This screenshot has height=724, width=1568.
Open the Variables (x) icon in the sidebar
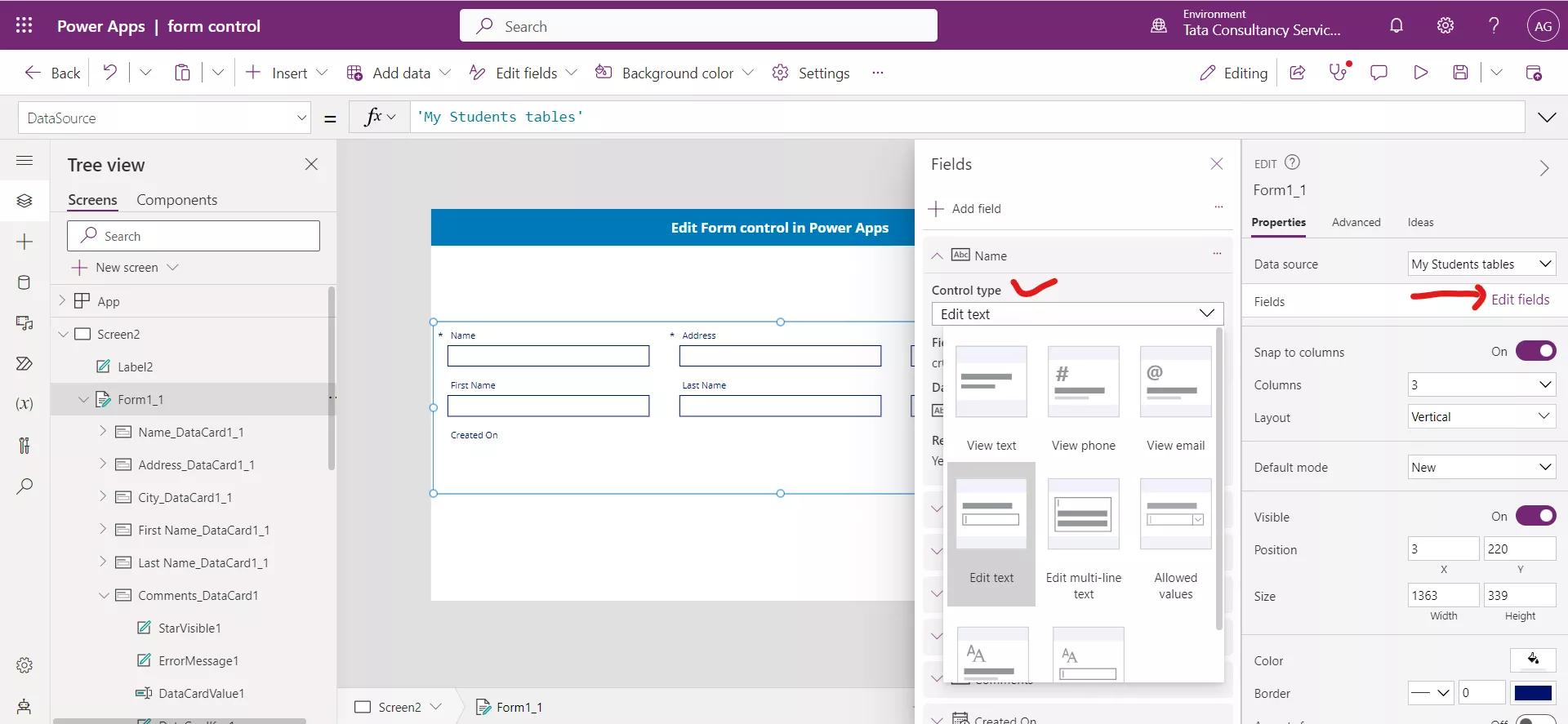click(x=24, y=403)
